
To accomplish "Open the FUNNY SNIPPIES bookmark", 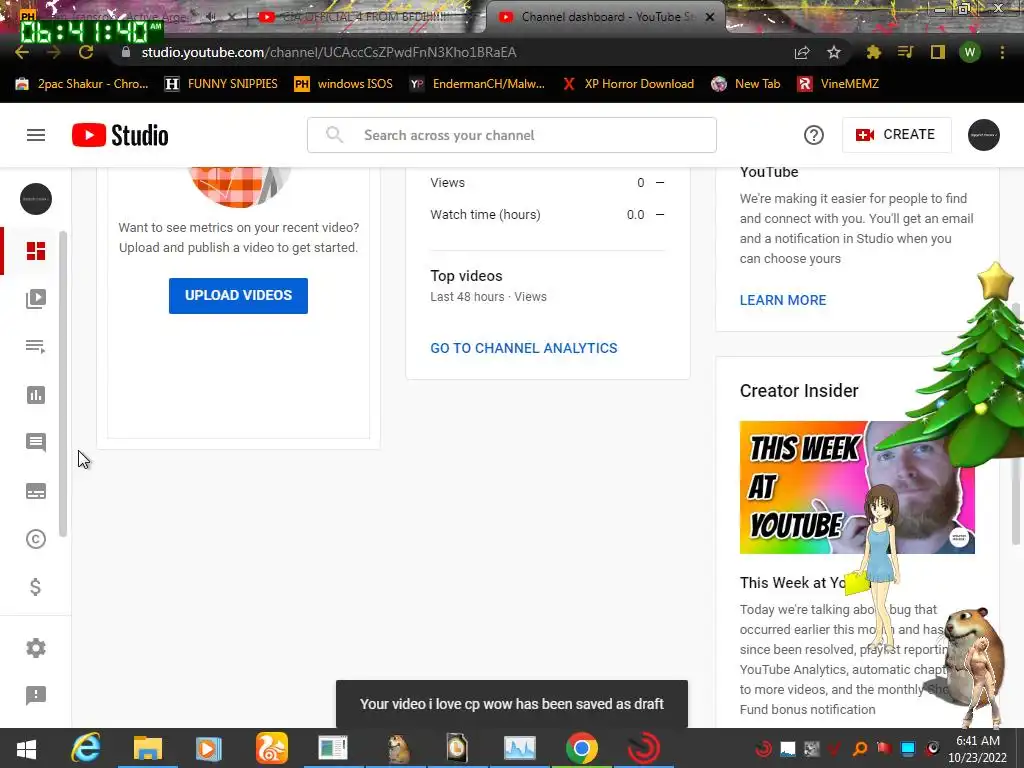I will (221, 84).
